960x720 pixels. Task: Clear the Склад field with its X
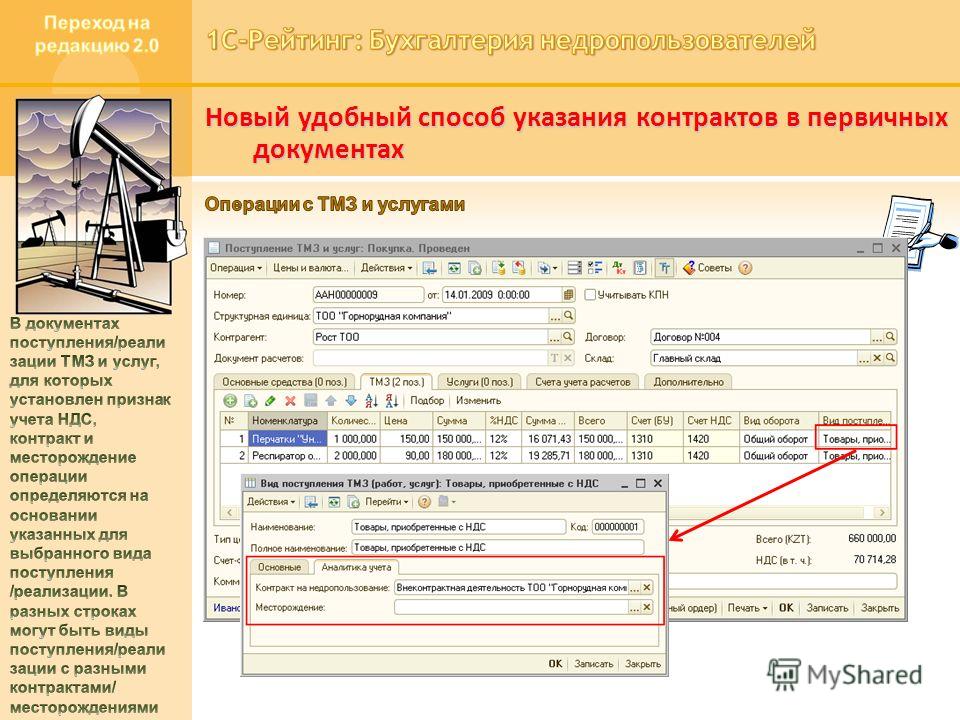[877, 358]
